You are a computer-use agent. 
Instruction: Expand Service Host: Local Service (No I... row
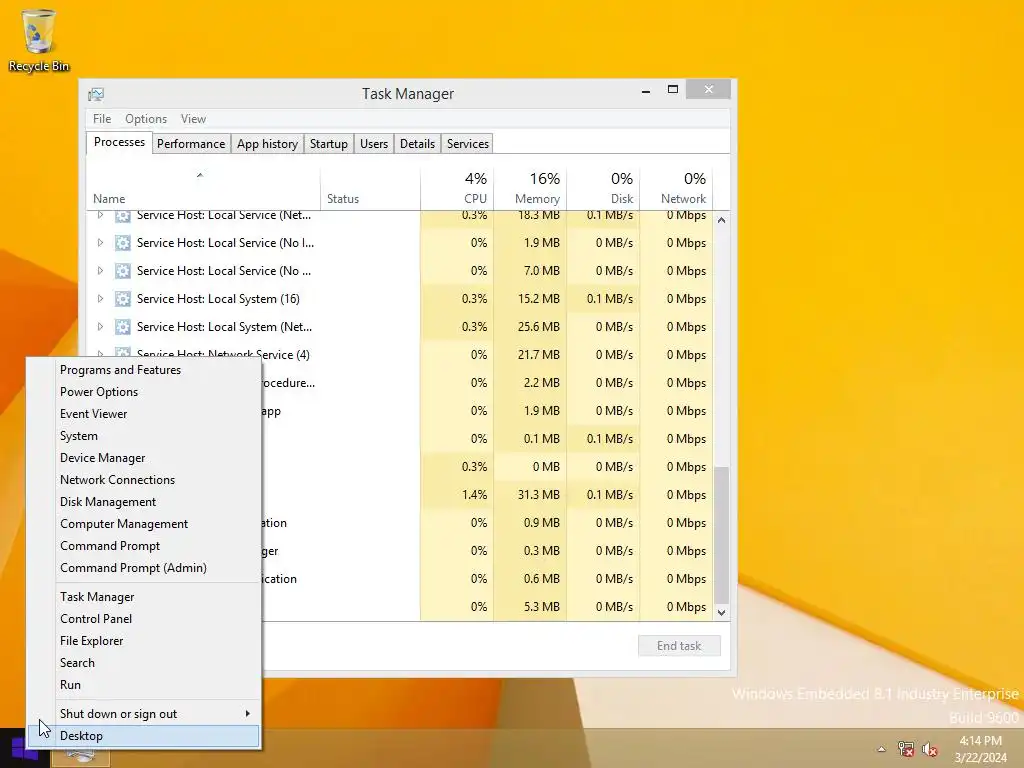click(100, 243)
